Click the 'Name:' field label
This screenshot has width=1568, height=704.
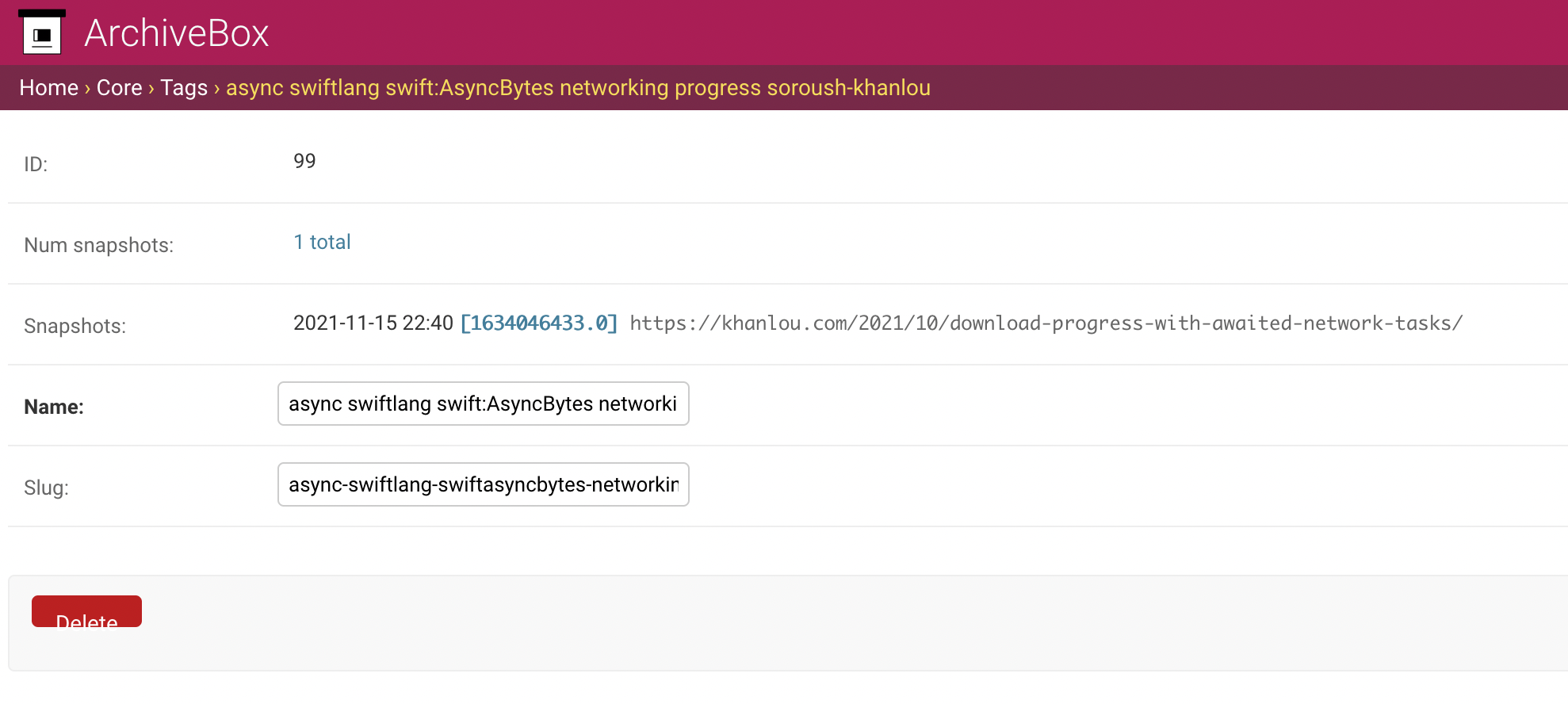coord(54,407)
